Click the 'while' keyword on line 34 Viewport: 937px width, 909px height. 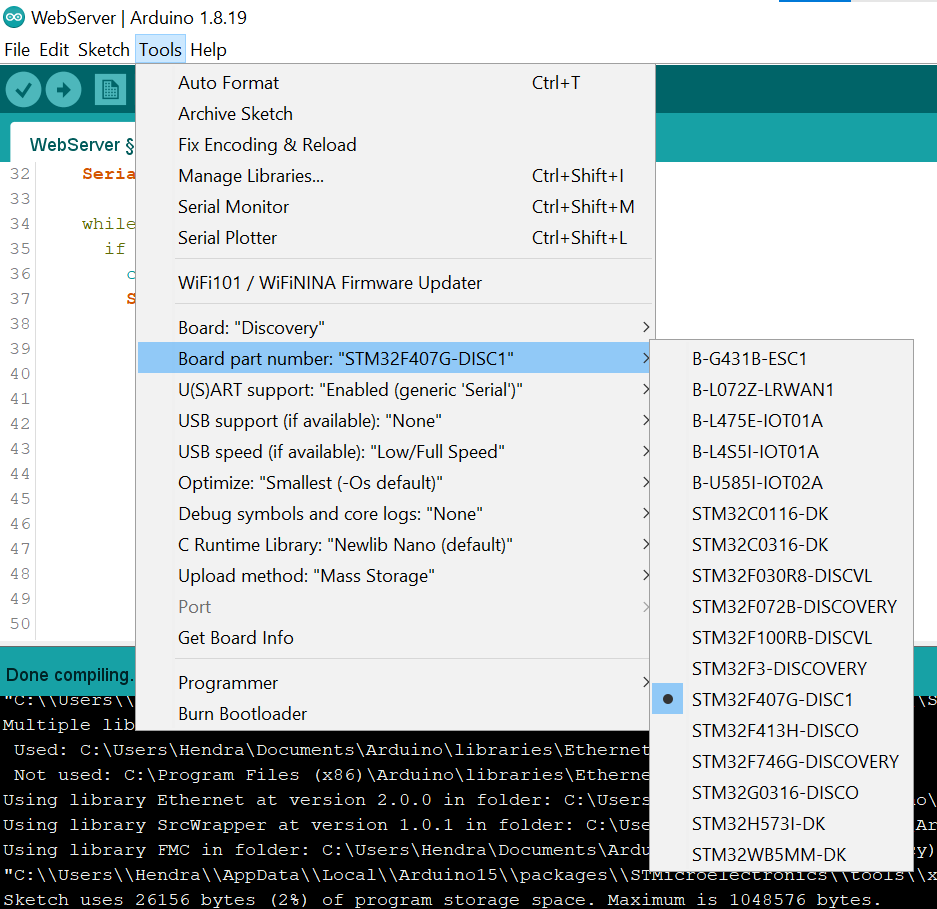(x=109, y=224)
